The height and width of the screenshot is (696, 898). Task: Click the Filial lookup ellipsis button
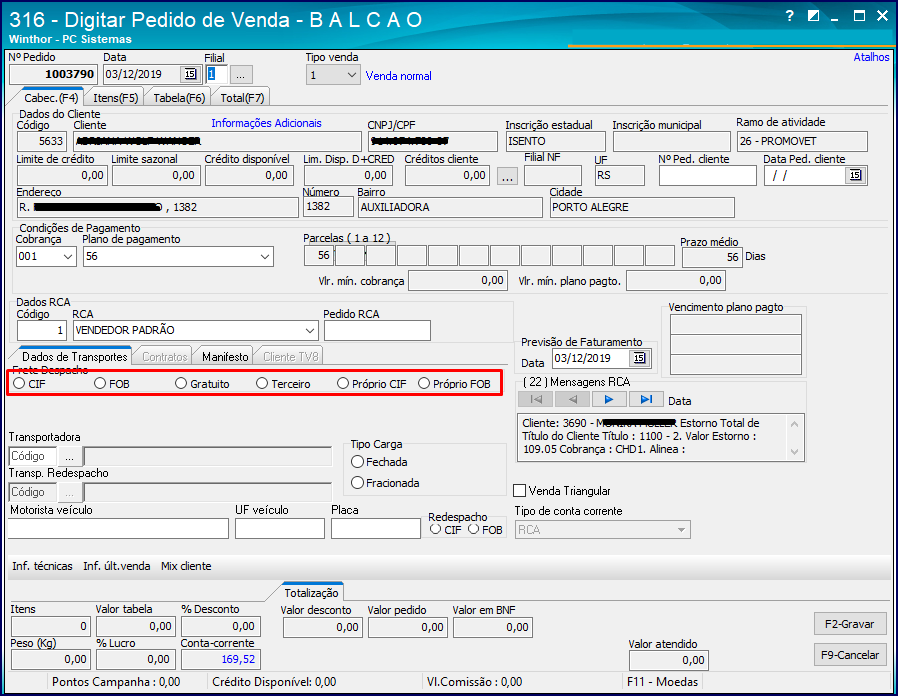tap(242, 75)
